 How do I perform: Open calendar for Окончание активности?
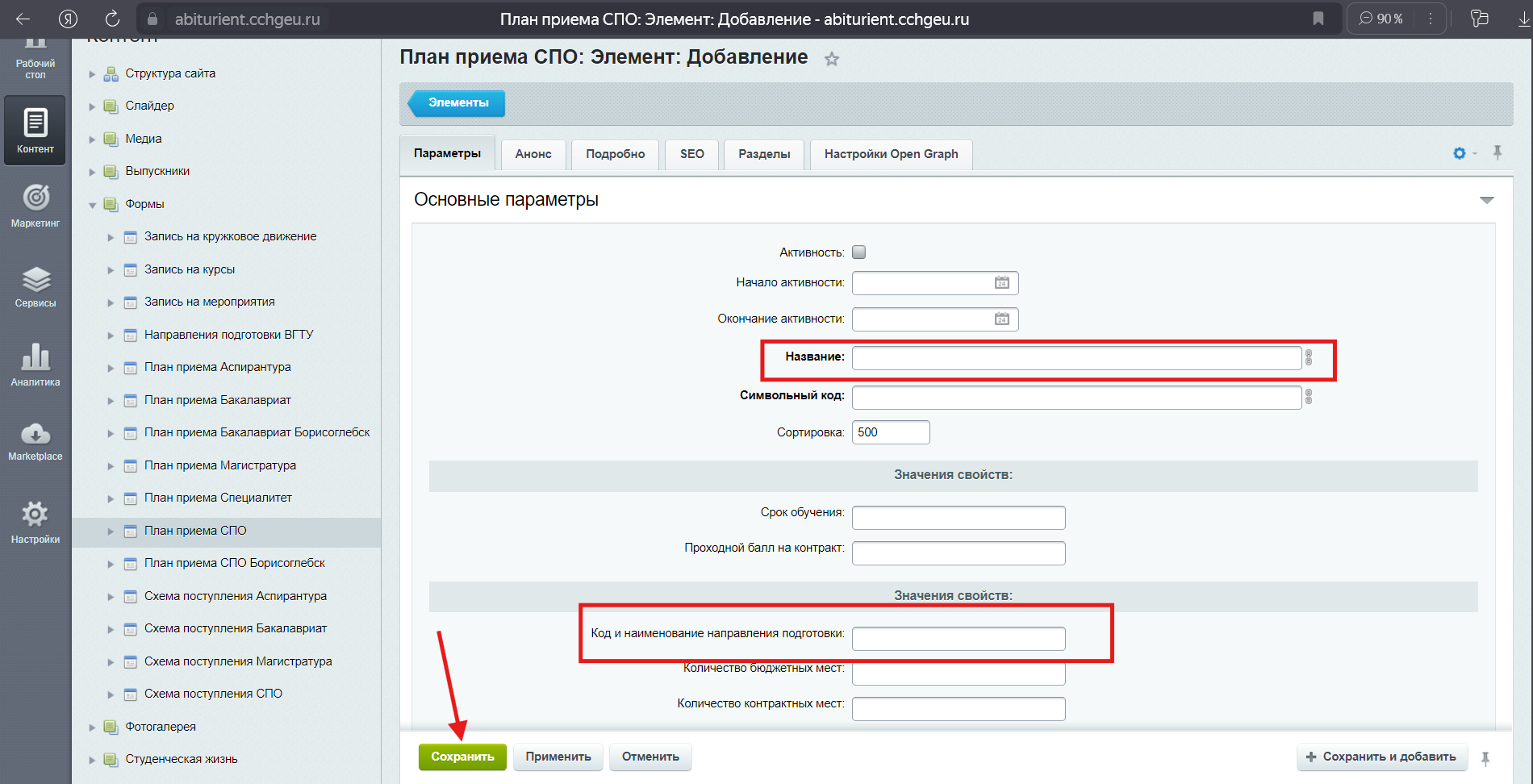(x=1001, y=319)
